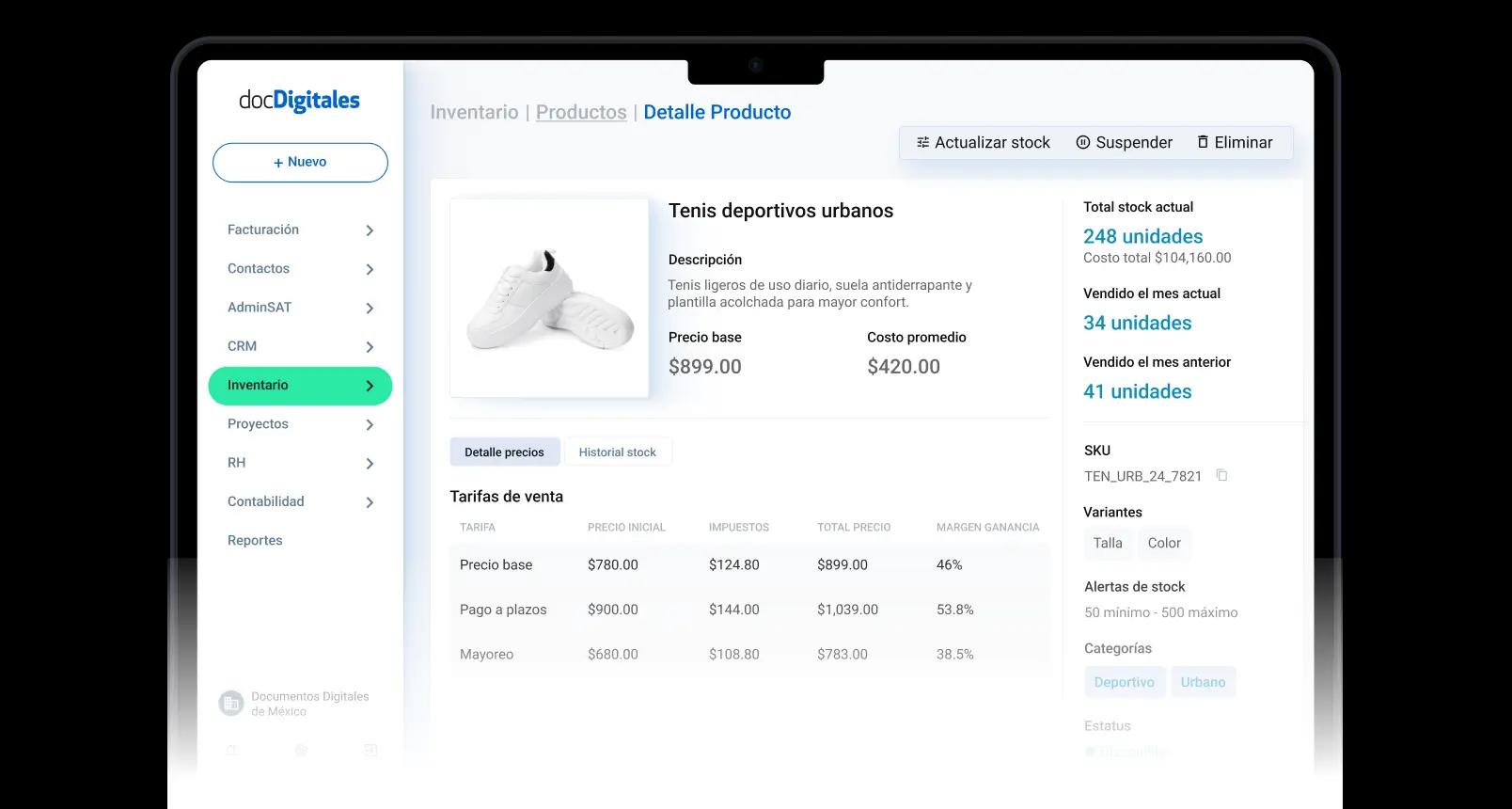The height and width of the screenshot is (809, 1512).
Task: Open Proyectos in the sidebar
Action: [258, 423]
